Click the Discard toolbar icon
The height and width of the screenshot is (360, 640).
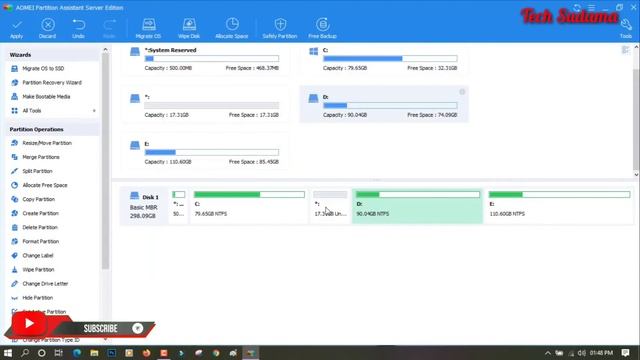tap(48, 25)
